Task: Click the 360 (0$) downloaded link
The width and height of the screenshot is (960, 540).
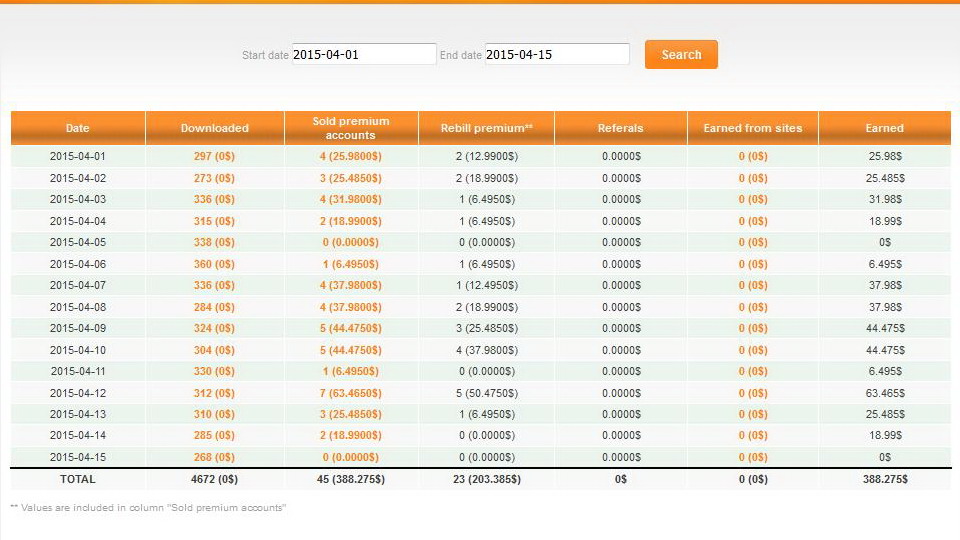Action: point(214,264)
